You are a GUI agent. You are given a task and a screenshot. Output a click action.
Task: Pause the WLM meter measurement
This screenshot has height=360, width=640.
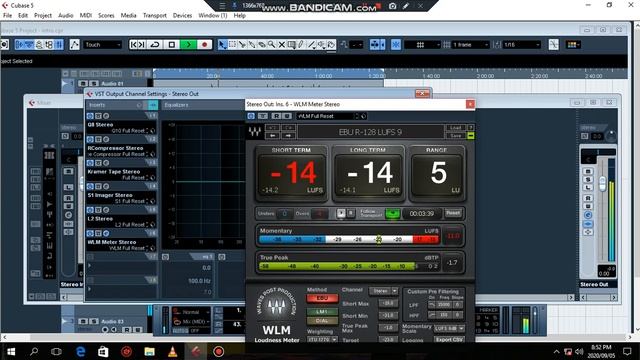(x=351, y=213)
